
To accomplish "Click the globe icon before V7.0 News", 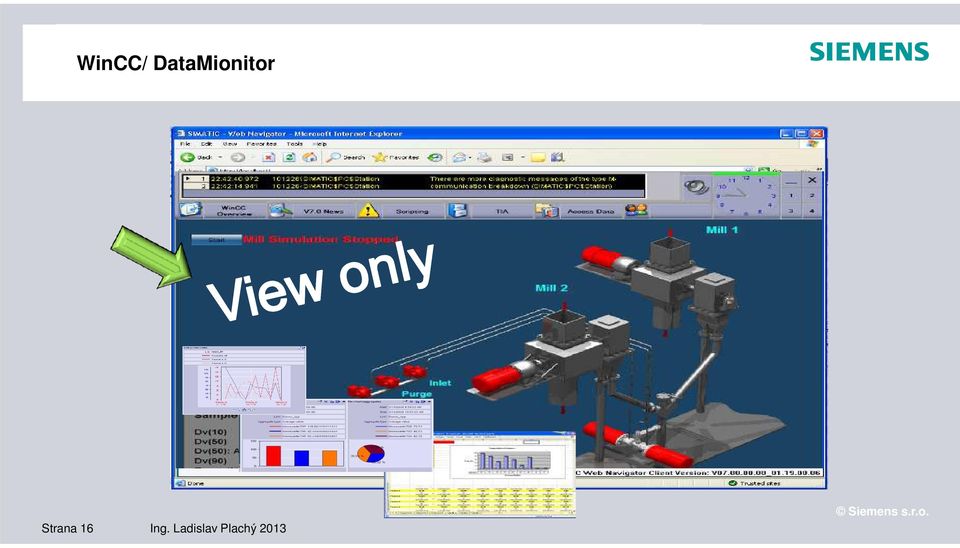I will tap(280, 210).
